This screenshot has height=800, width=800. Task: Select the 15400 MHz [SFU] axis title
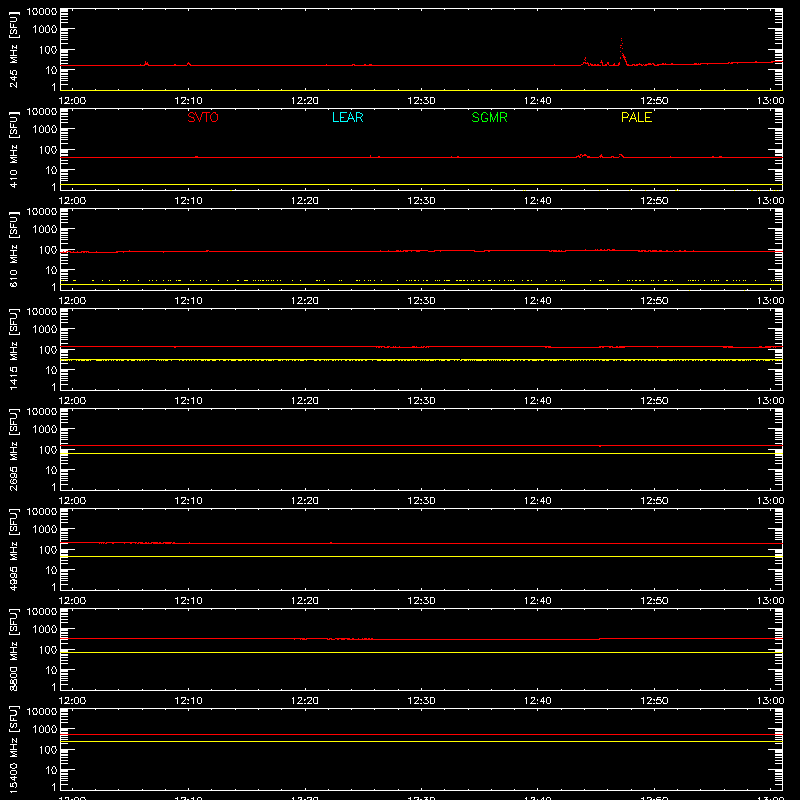(x=14, y=749)
